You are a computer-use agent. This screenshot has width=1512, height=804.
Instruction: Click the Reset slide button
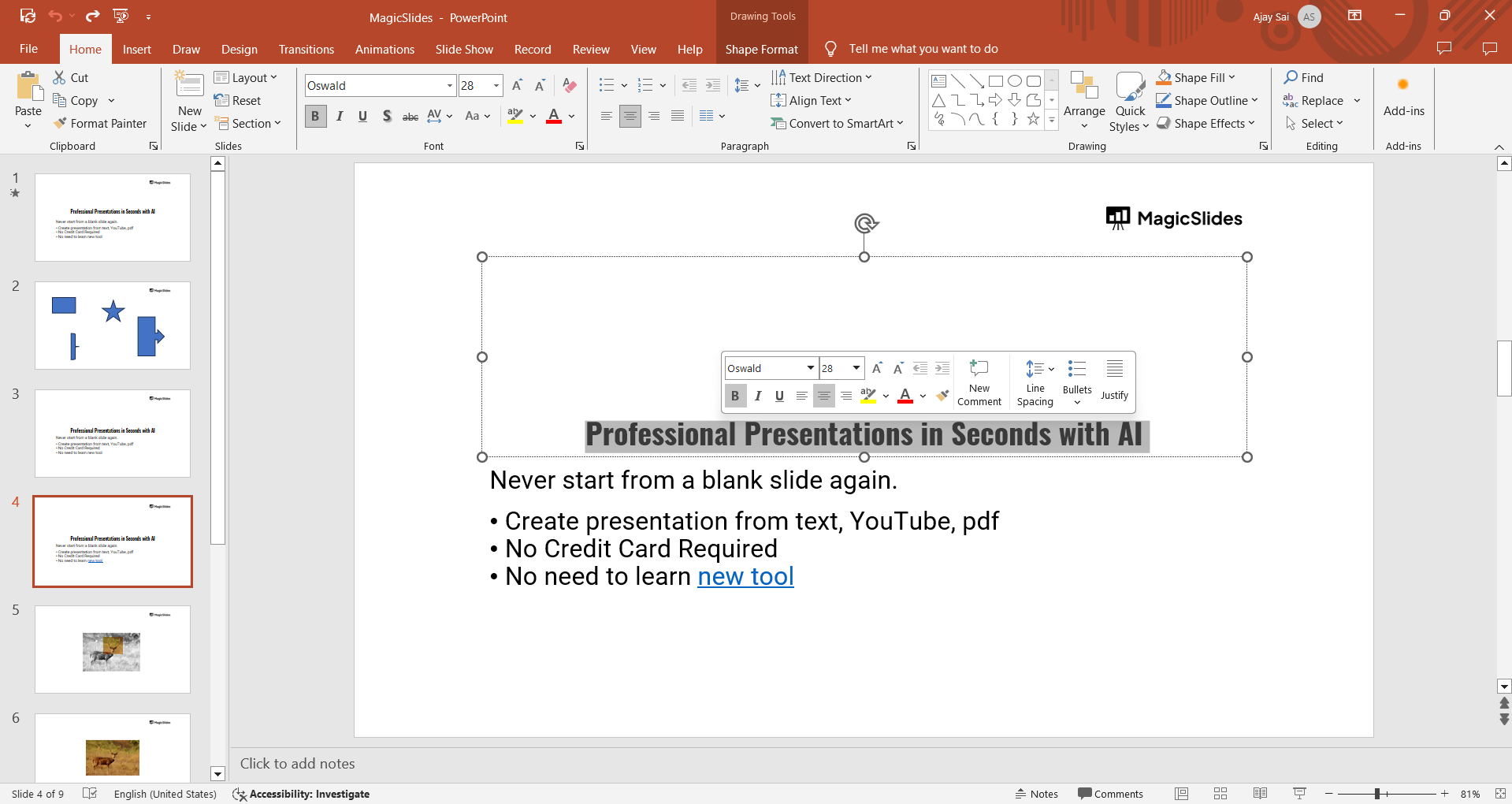tap(238, 100)
